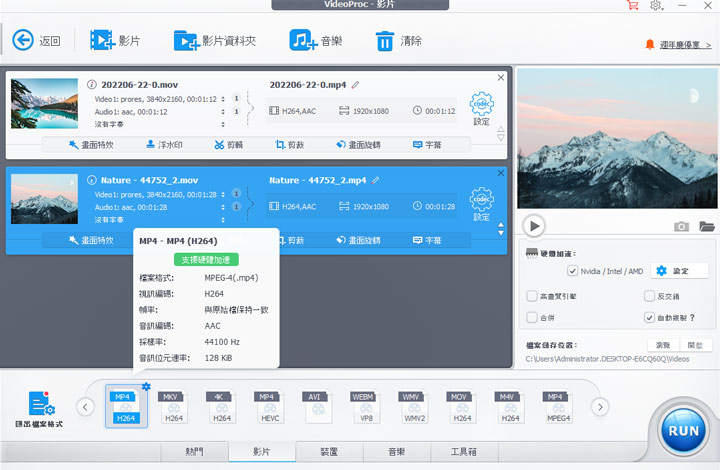Open Video1 track selector for Nature - 44752_2.mov
720x470 pixels.
pyautogui.click(x=223, y=194)
